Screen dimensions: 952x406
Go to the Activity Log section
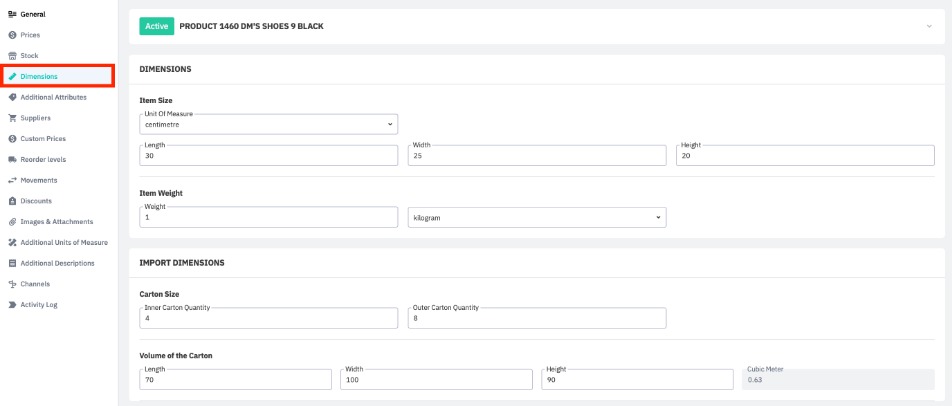38,305
